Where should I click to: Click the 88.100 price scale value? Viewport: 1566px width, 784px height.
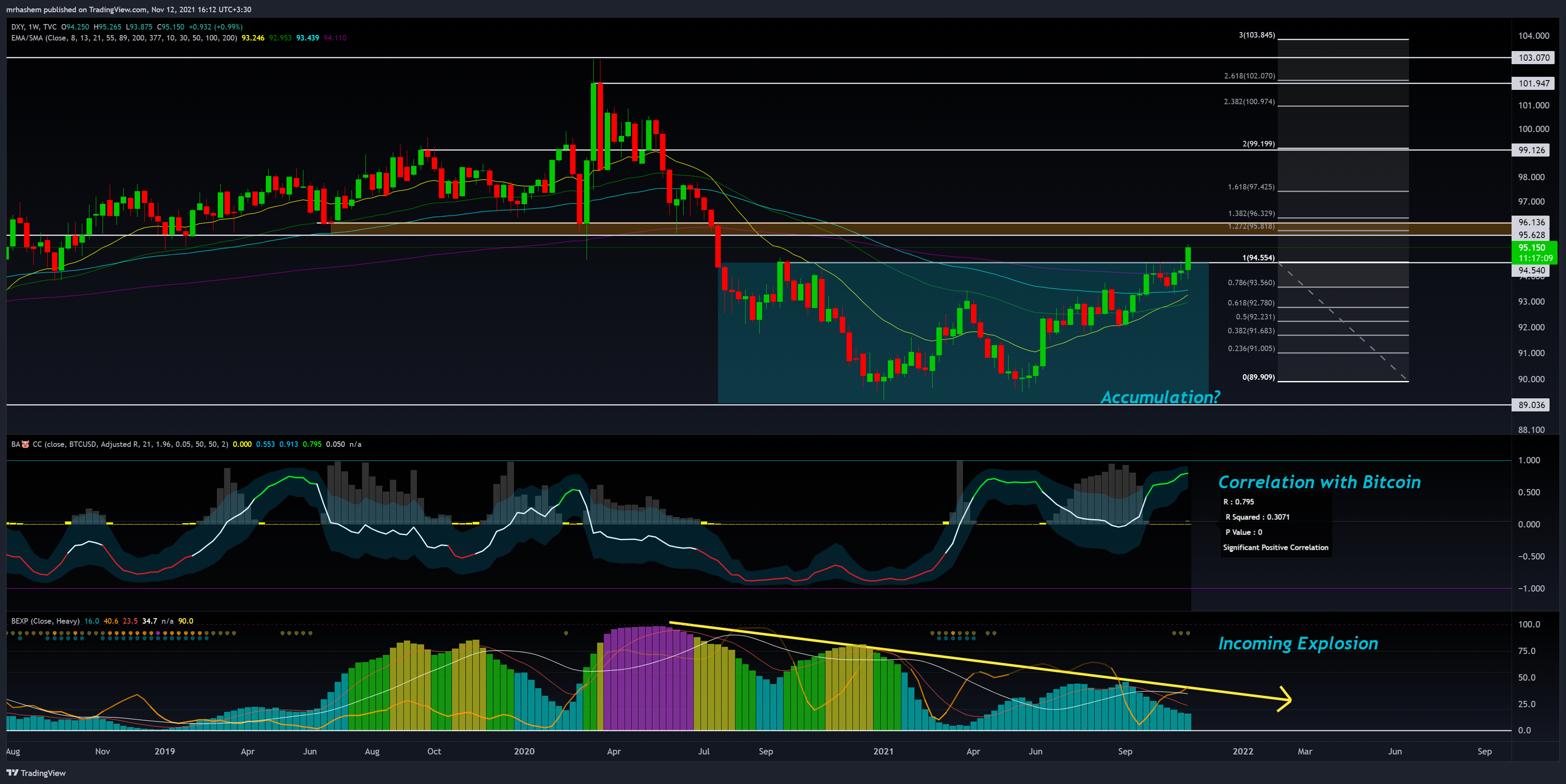(1531, 430)
